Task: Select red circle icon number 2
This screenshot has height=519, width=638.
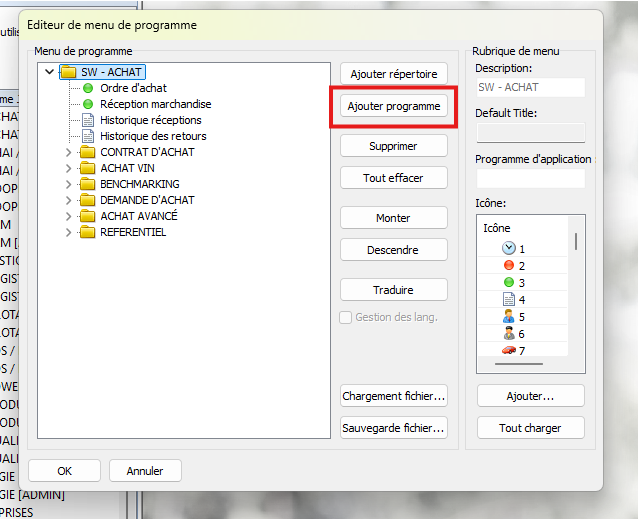Action: [508, 265]
